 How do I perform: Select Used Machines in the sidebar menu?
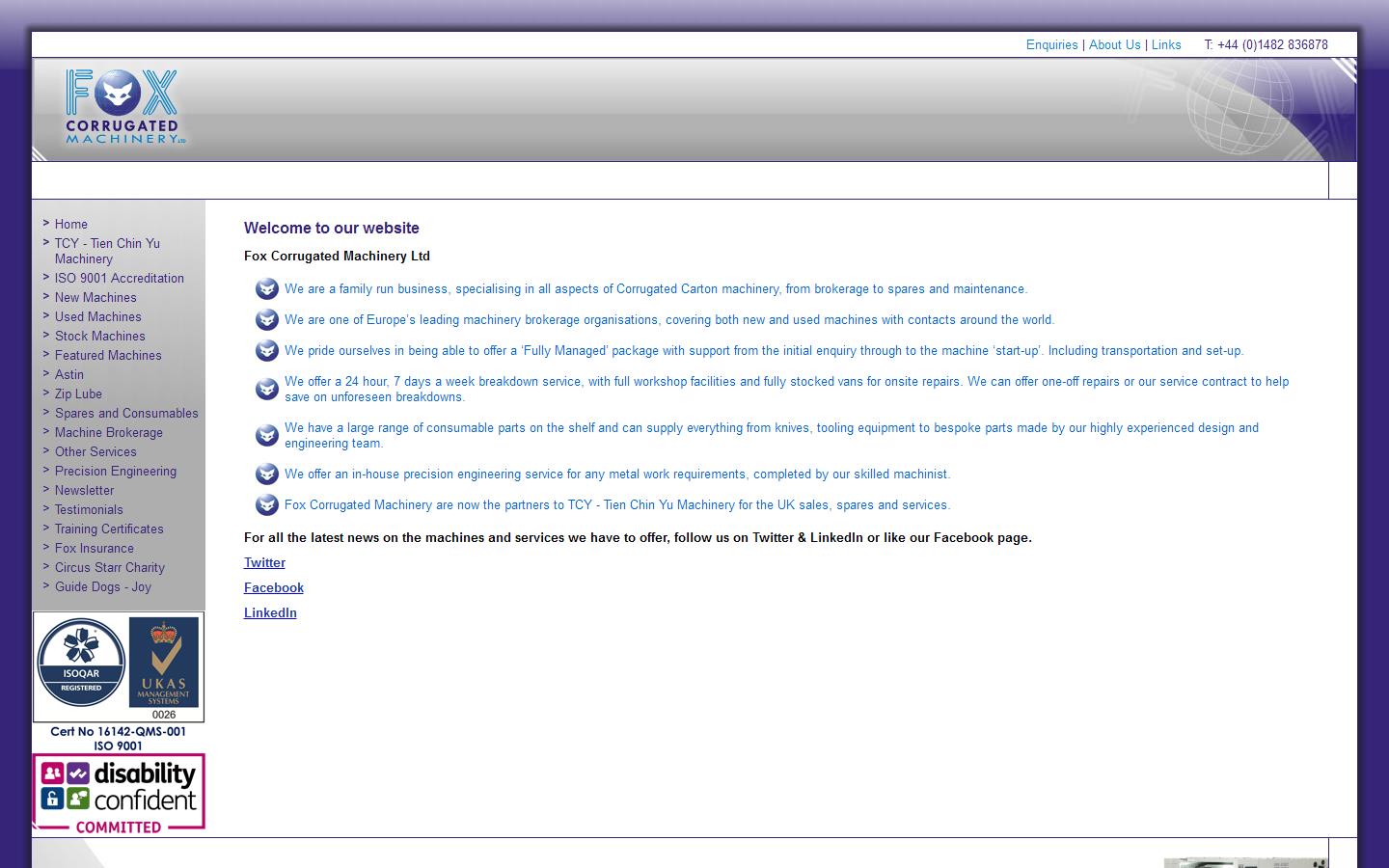click(x=97, y=317)
